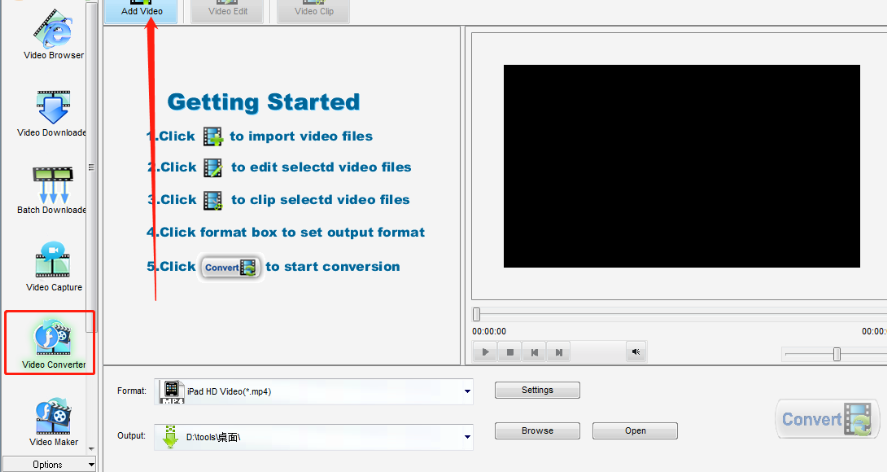The height and width of the screenshot is (474, 887).
Task: Play the video preview
Action: click(x=485, y=352)
